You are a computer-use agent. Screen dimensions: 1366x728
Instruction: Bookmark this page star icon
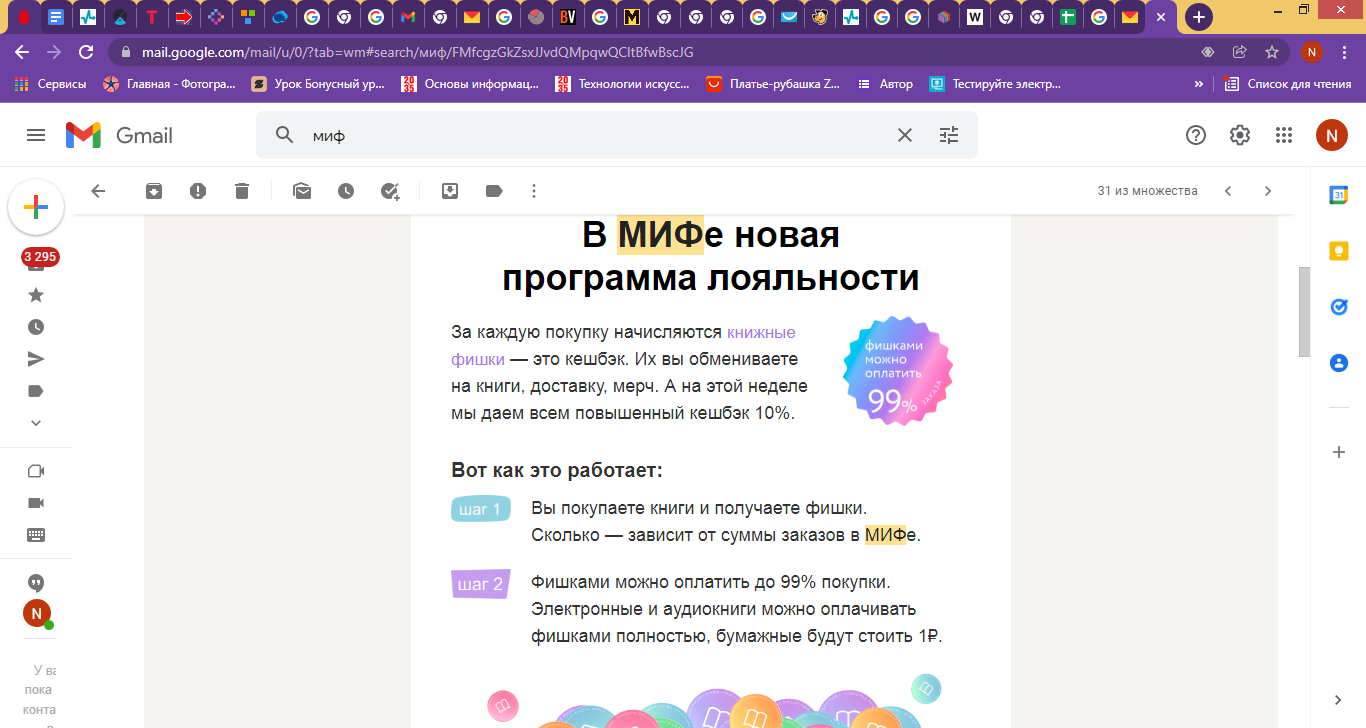pyautogui.click(x=1272, y=52)
